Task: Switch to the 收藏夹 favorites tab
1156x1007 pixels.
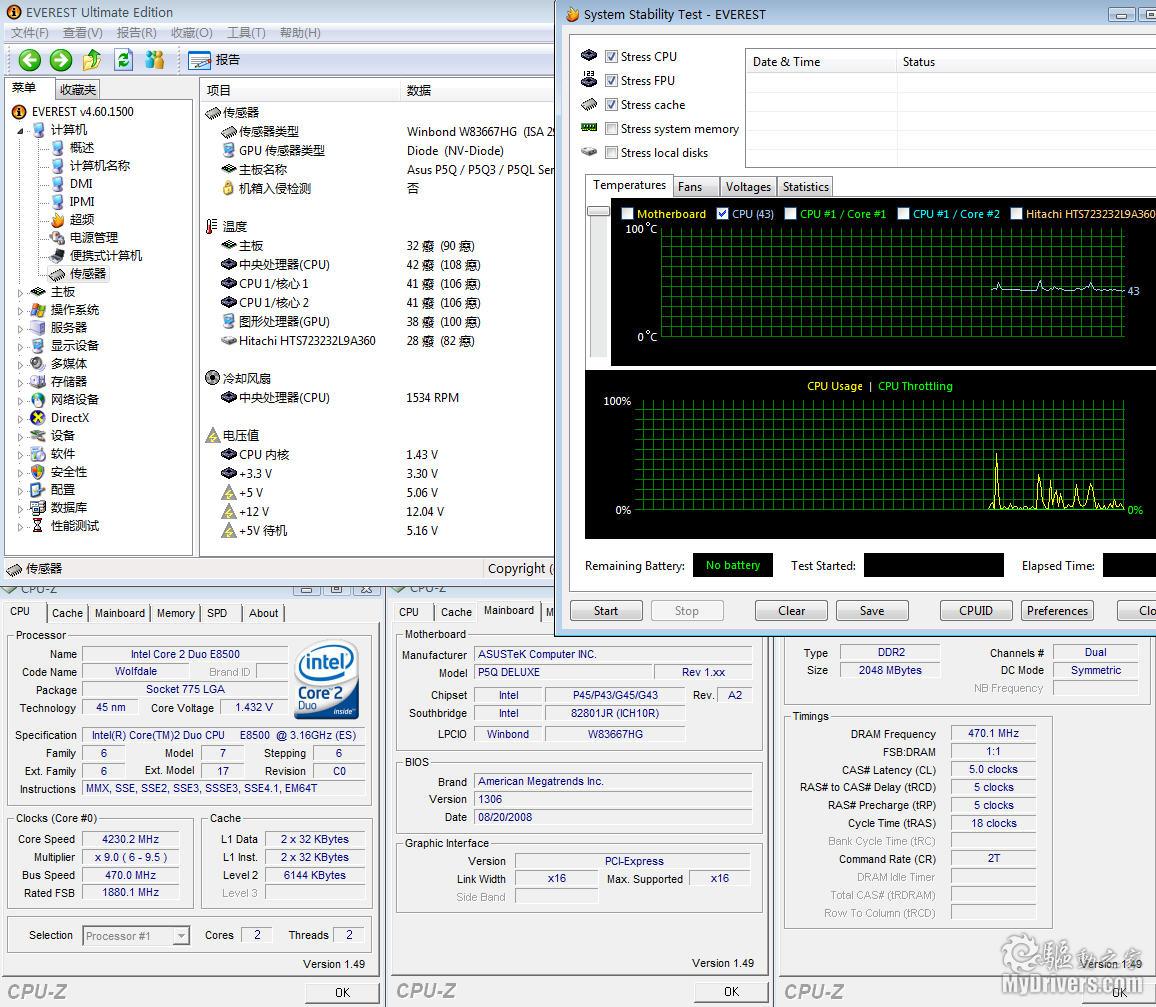Action: [x=77, y=89]
